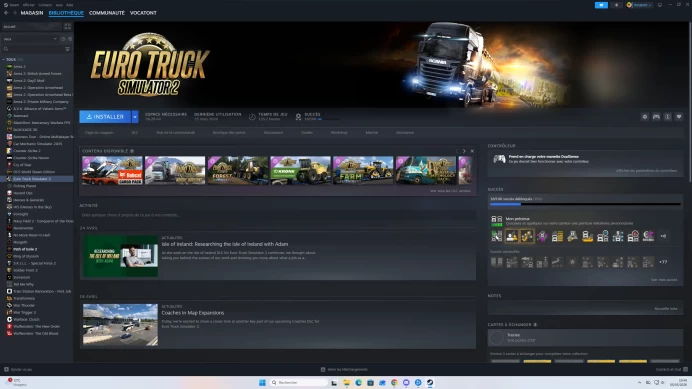Open game information icon
The width and height of the screenshot is (692, 389).
pos(668,117)
